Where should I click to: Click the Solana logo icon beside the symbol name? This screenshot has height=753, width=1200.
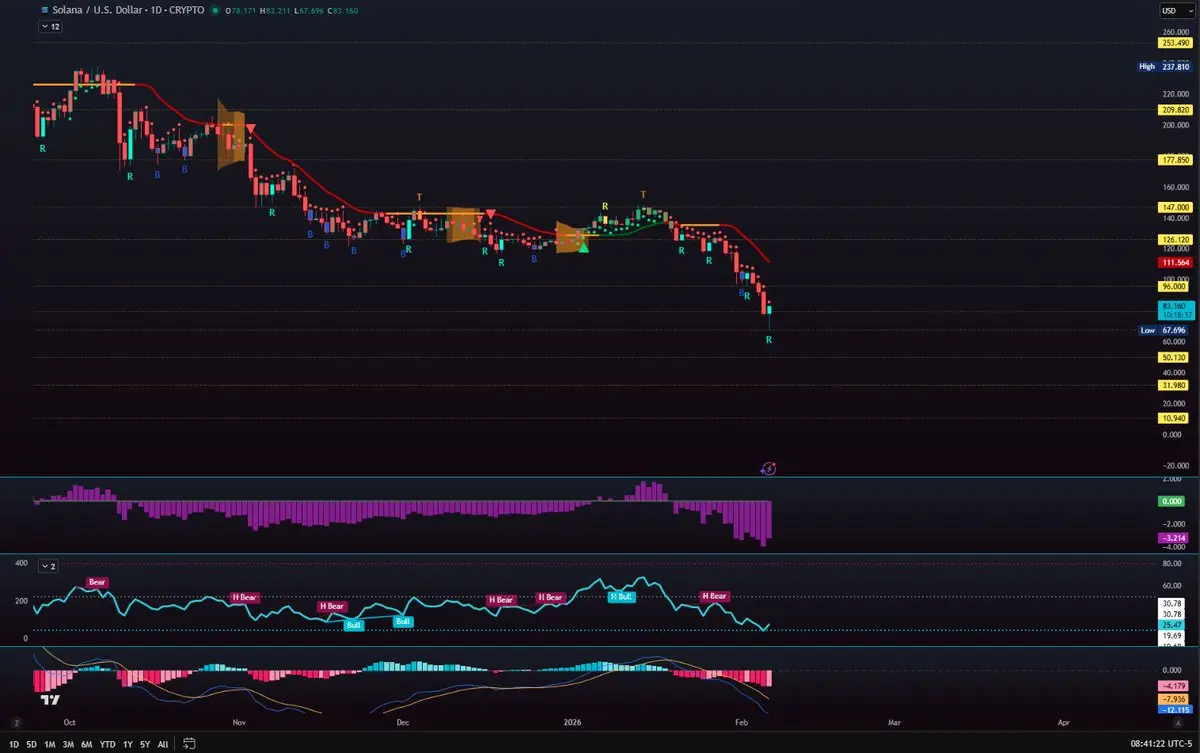pos(43,10)
